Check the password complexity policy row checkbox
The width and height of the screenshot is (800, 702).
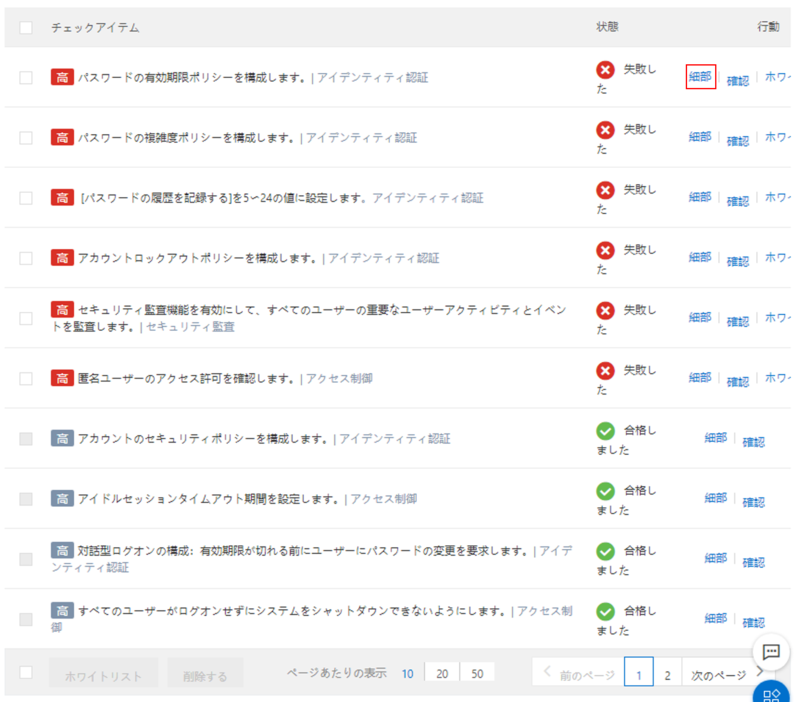click(x=26, y=138)
